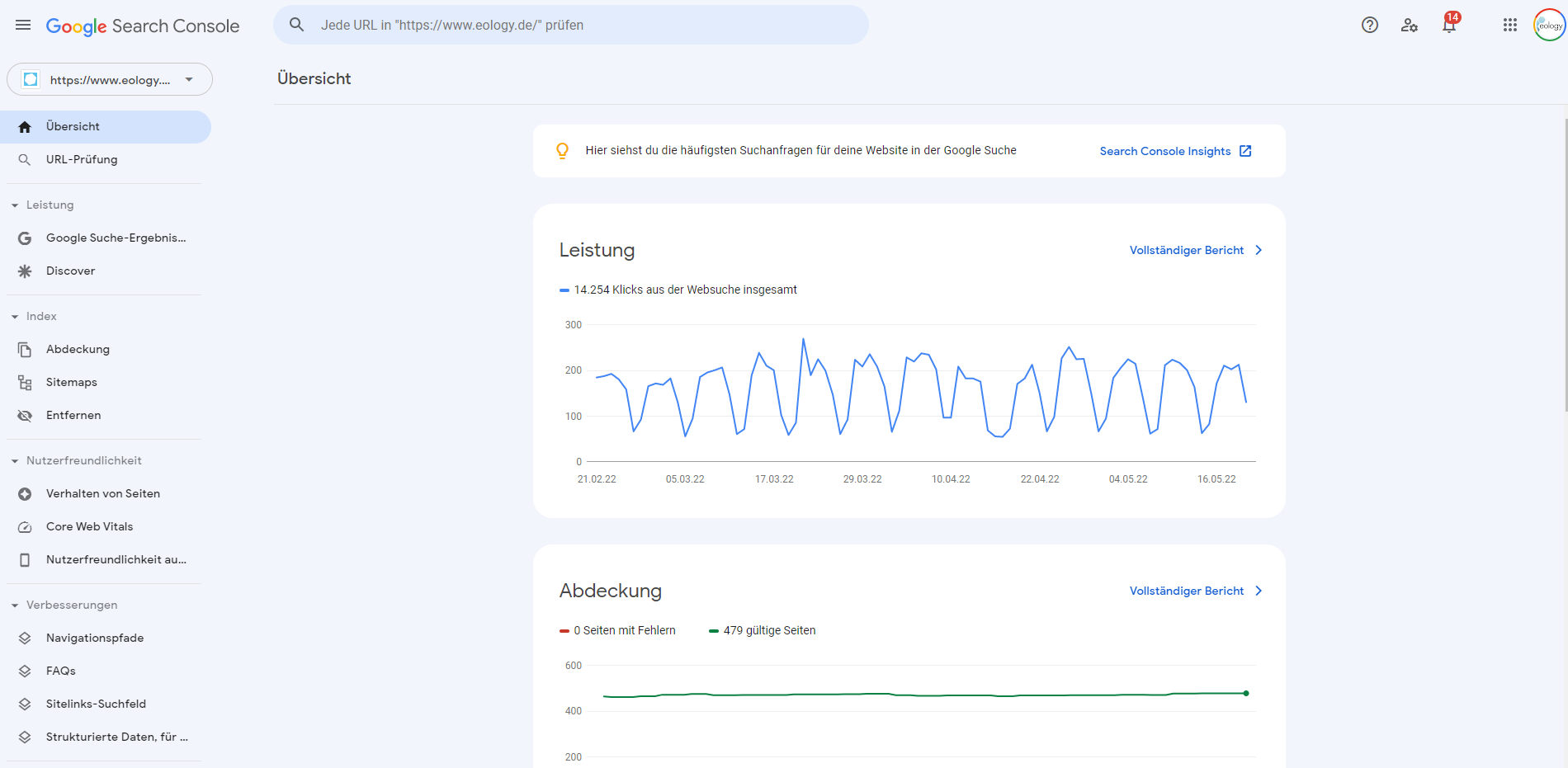Open user and permission settings icon

pos(1410,25)
